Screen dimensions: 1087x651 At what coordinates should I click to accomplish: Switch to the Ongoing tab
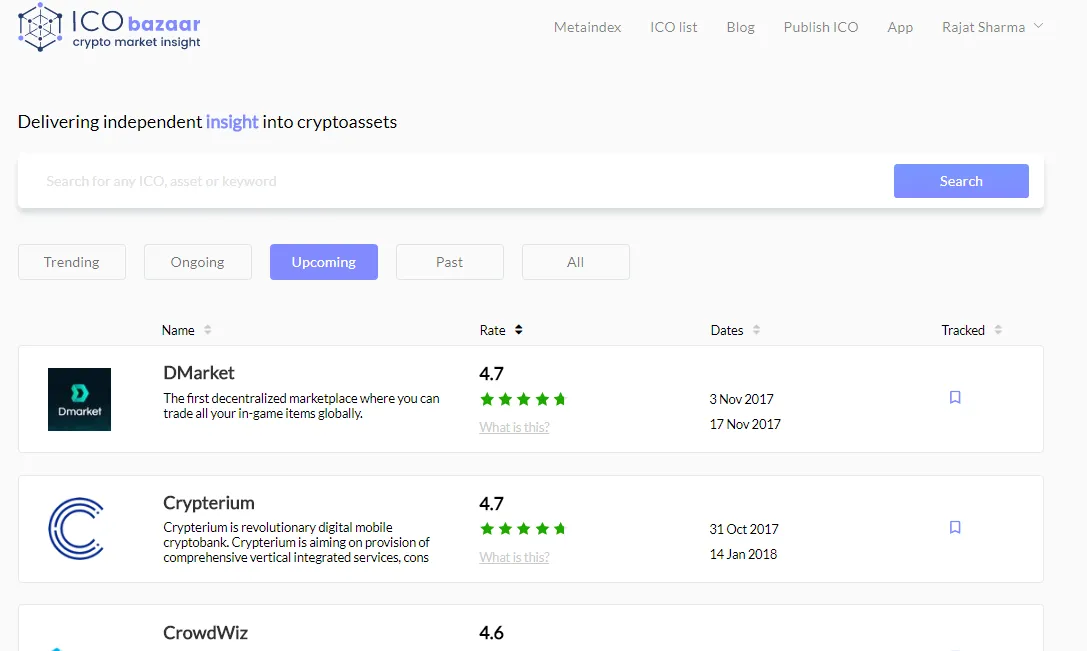click(198, 262)
